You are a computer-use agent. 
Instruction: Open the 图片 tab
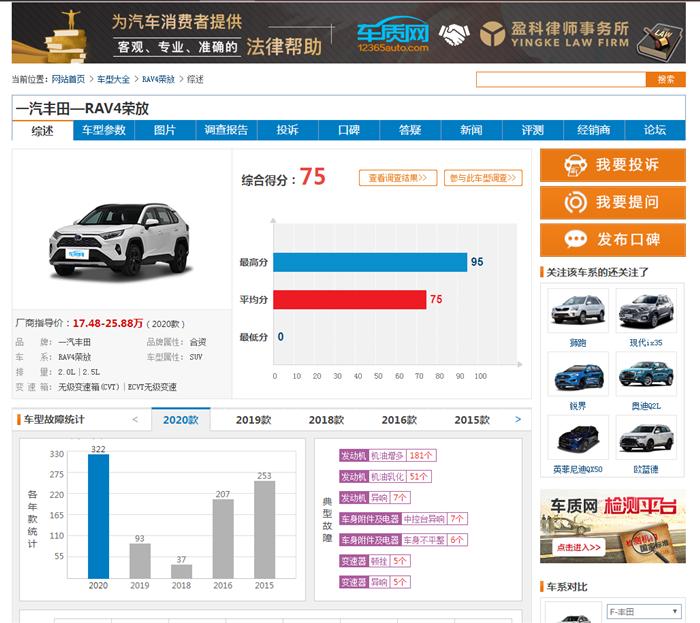pyautogui.click(x=165, y=130)
